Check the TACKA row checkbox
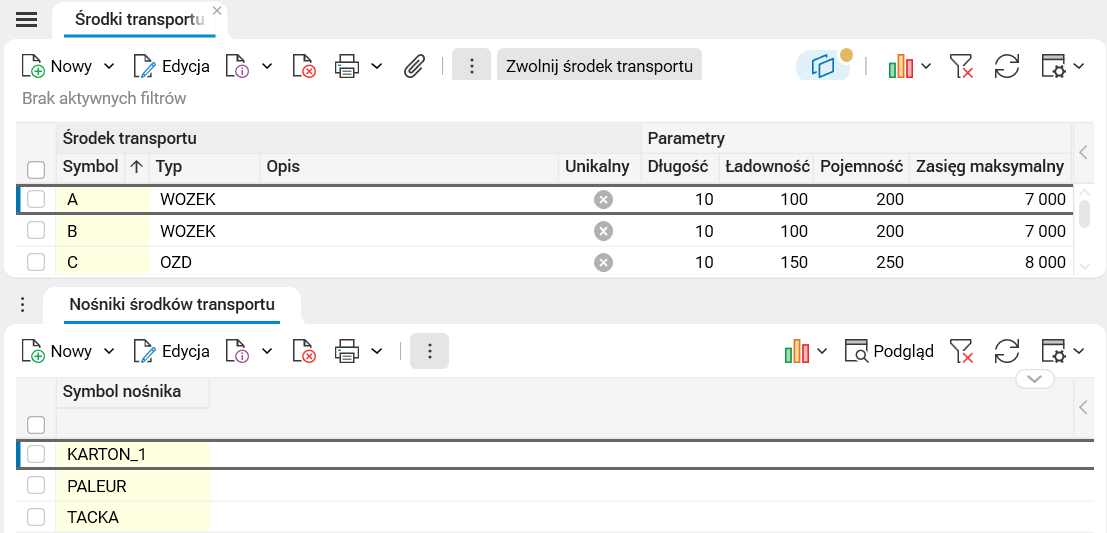This screenshot has height=533, width=1107. tap(36, 517)
